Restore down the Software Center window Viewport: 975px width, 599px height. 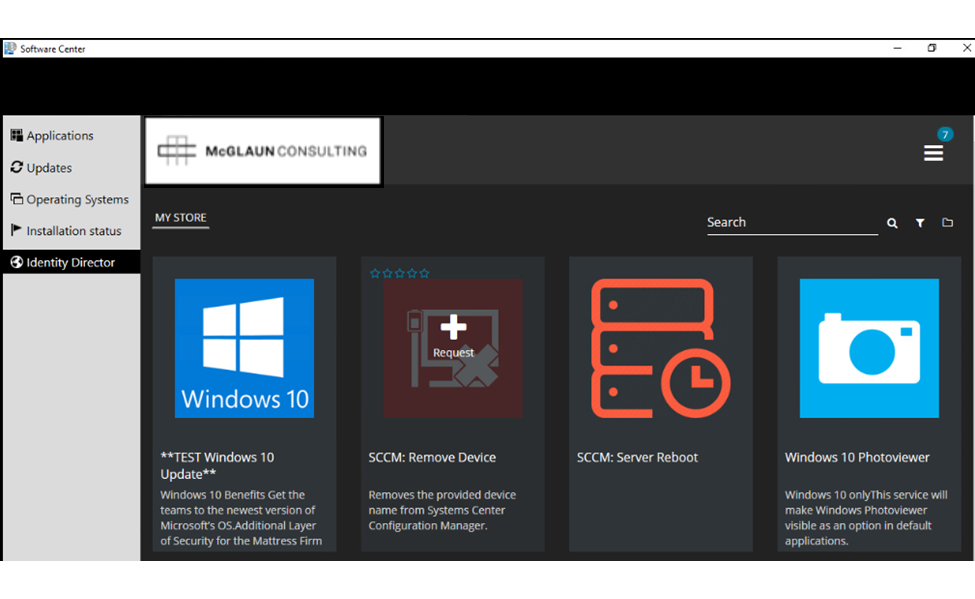point(931,48)
